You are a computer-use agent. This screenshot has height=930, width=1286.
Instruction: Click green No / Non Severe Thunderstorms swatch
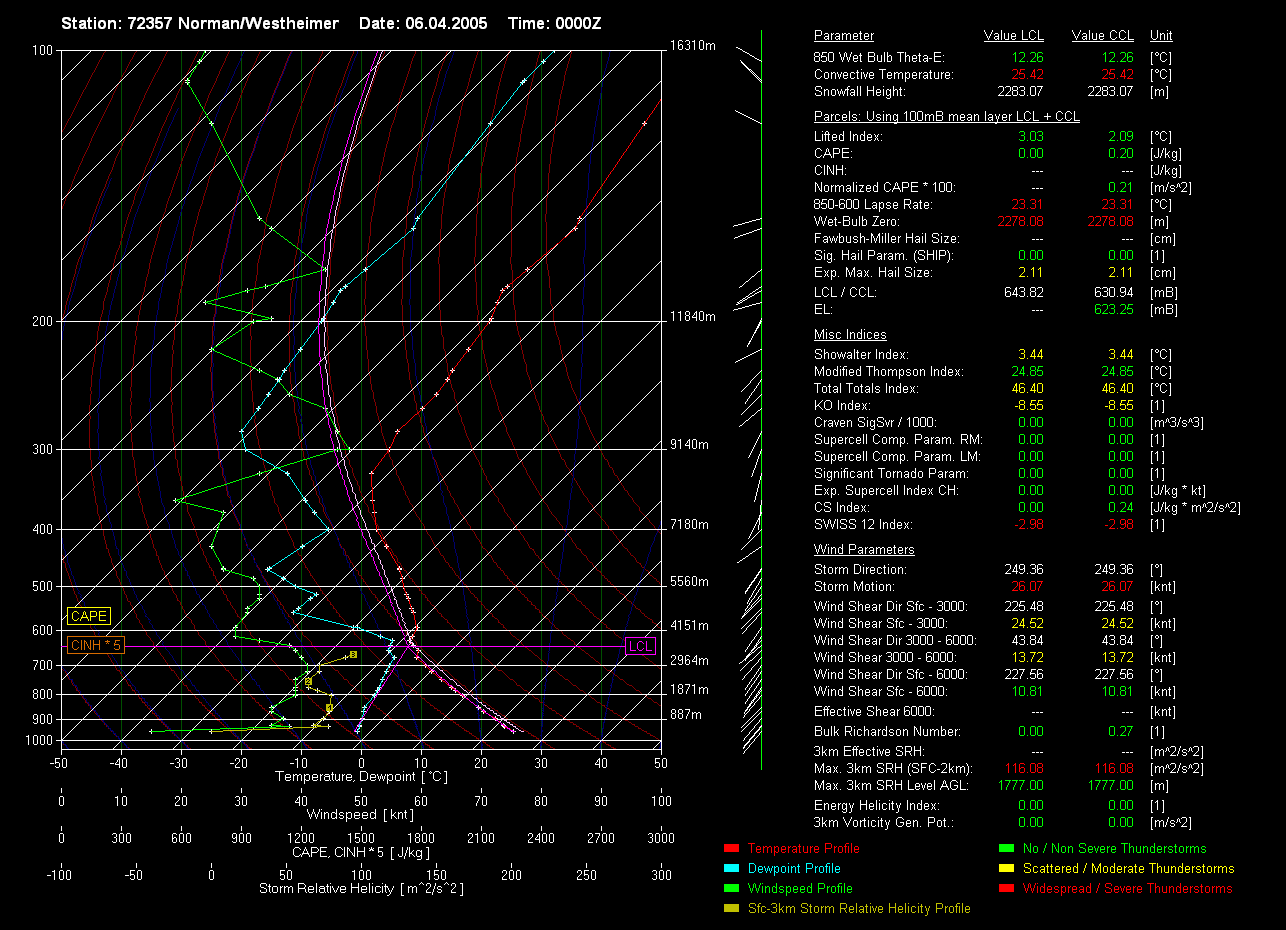tap(1005, 849)
